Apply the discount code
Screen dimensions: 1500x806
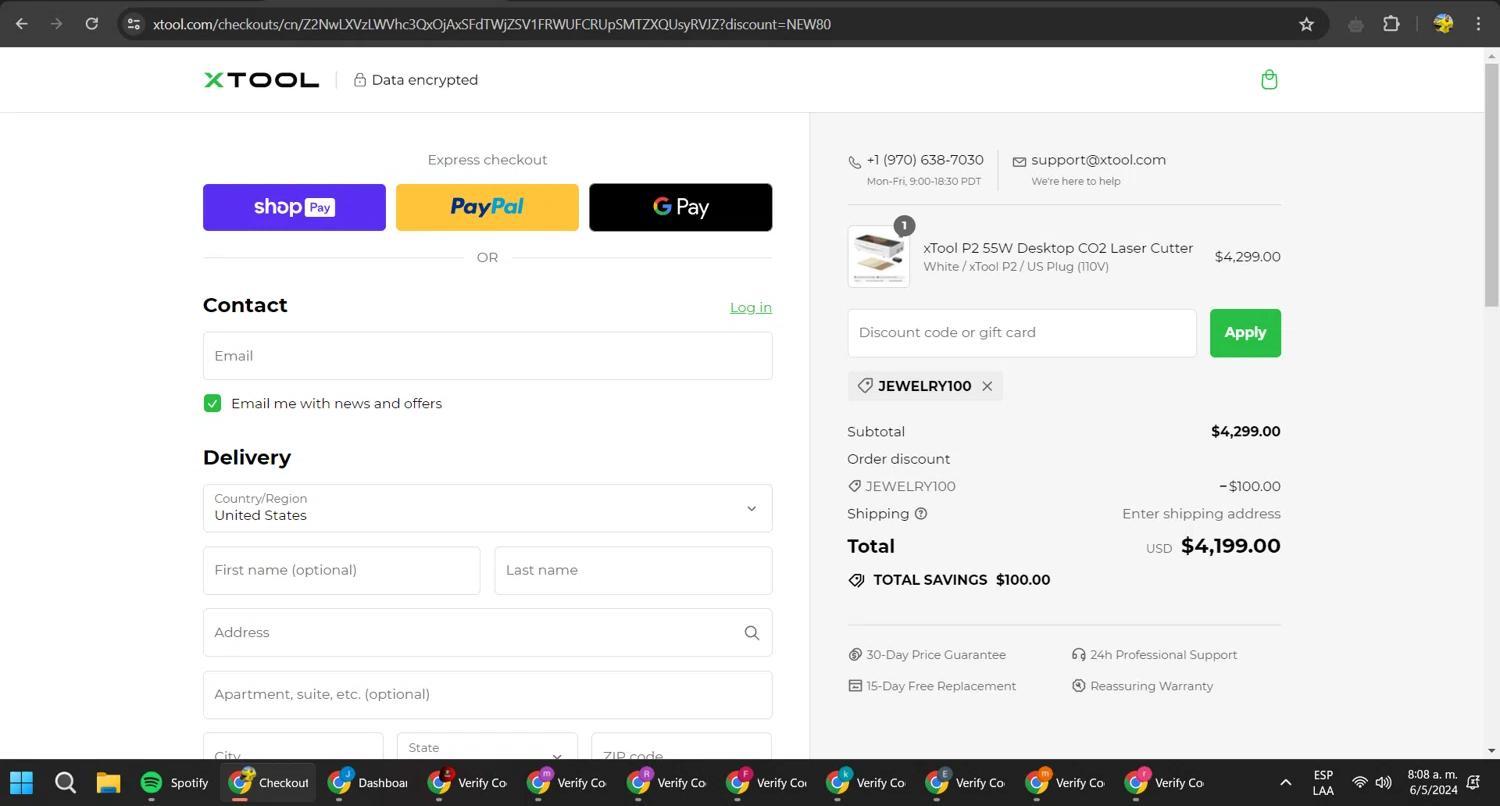point(1245,332)
